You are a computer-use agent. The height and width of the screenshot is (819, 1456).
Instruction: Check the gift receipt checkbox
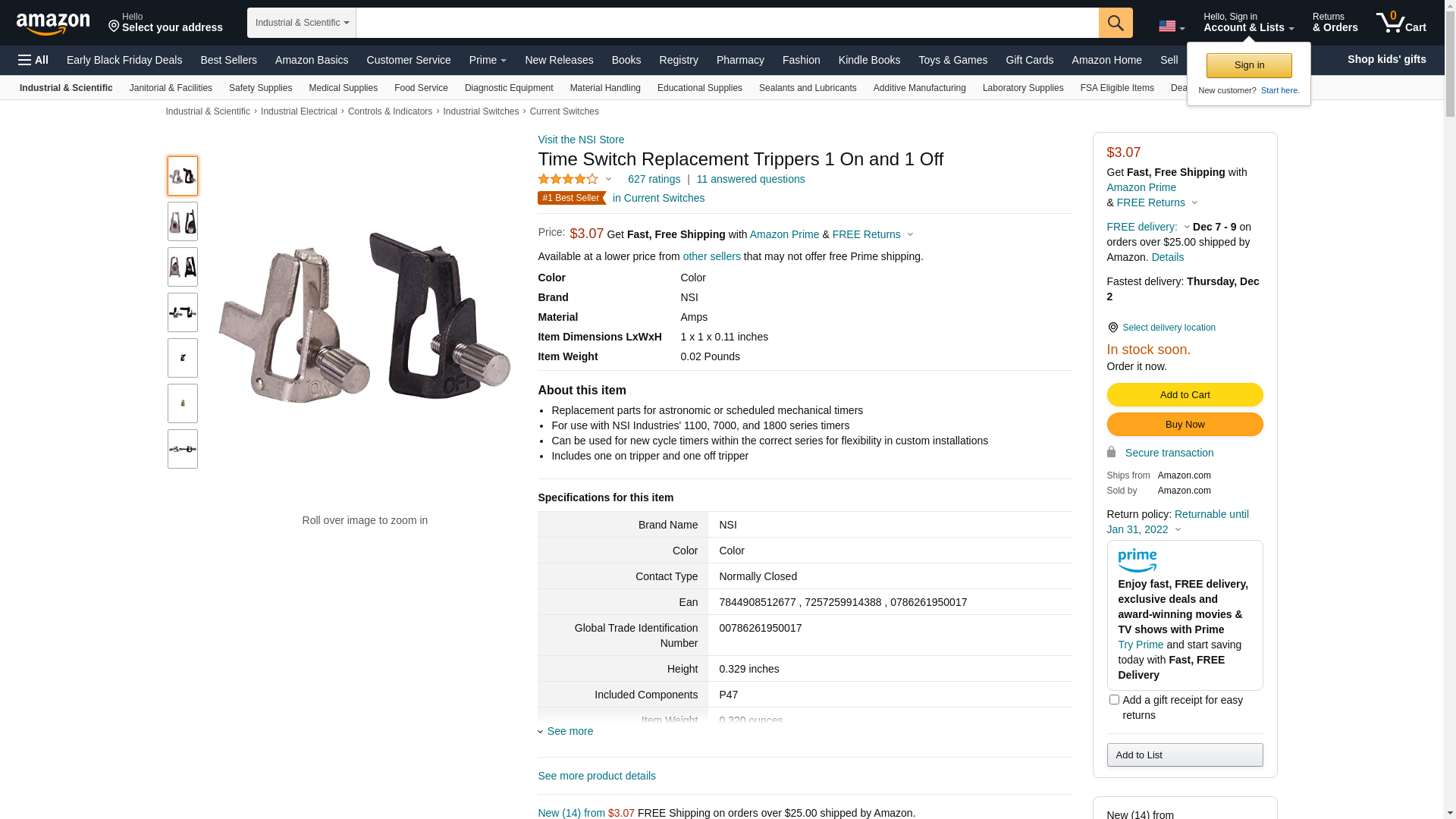tap(1114, 700)
